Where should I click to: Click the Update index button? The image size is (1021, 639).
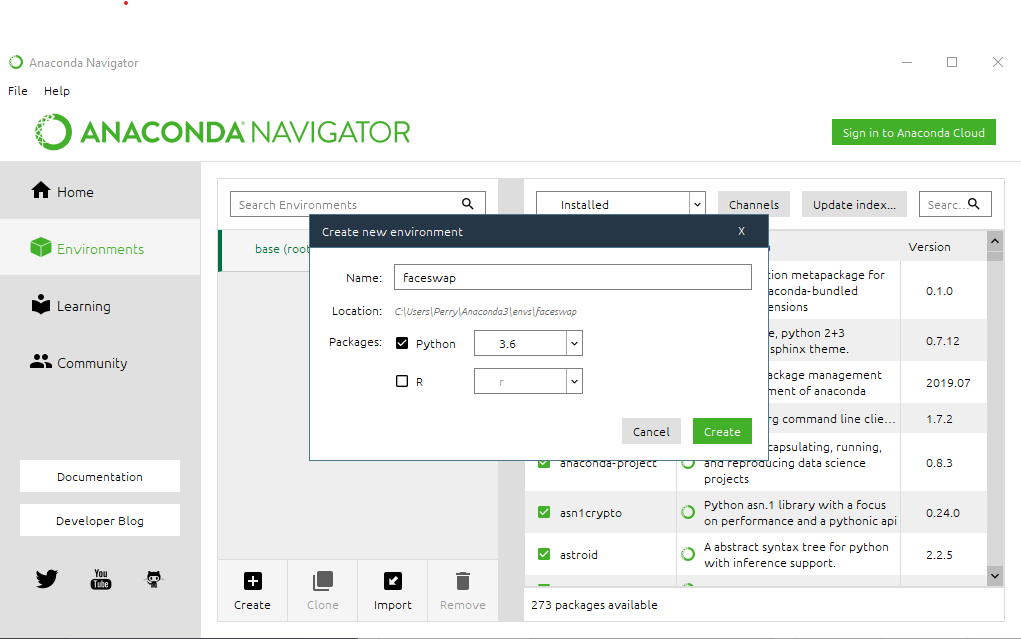854,204
